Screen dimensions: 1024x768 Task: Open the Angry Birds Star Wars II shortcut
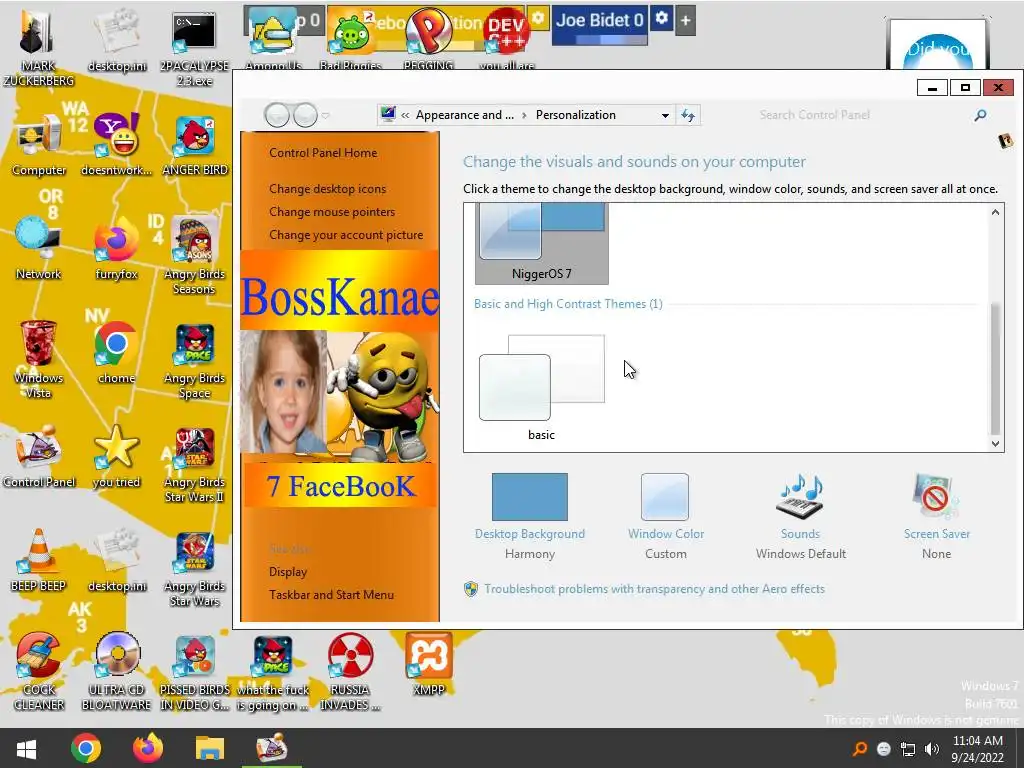[195, 465]
